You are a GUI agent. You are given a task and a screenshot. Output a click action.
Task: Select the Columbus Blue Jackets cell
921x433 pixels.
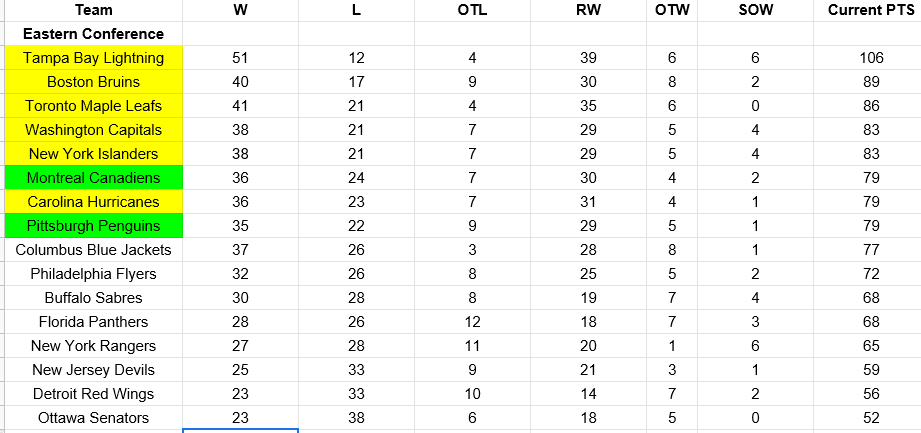click(94, 250)
